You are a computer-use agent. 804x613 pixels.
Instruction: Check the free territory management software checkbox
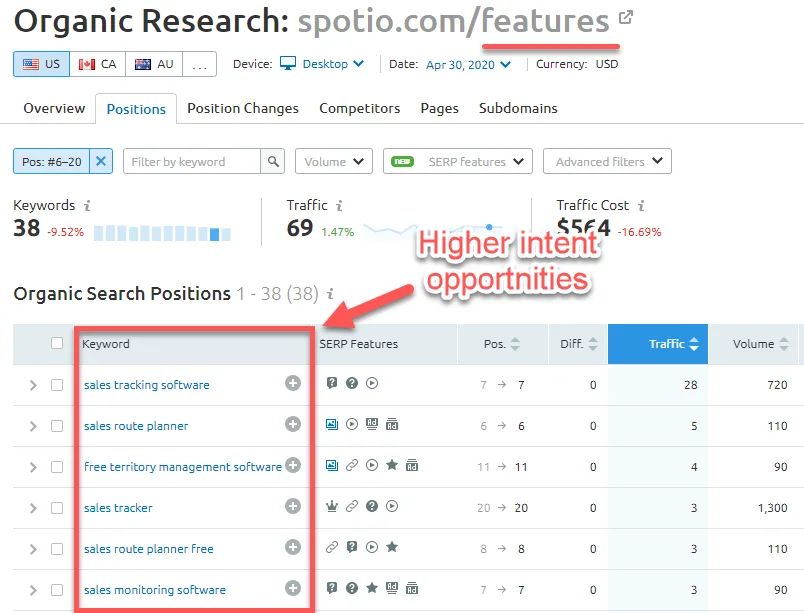click(57, 467)
